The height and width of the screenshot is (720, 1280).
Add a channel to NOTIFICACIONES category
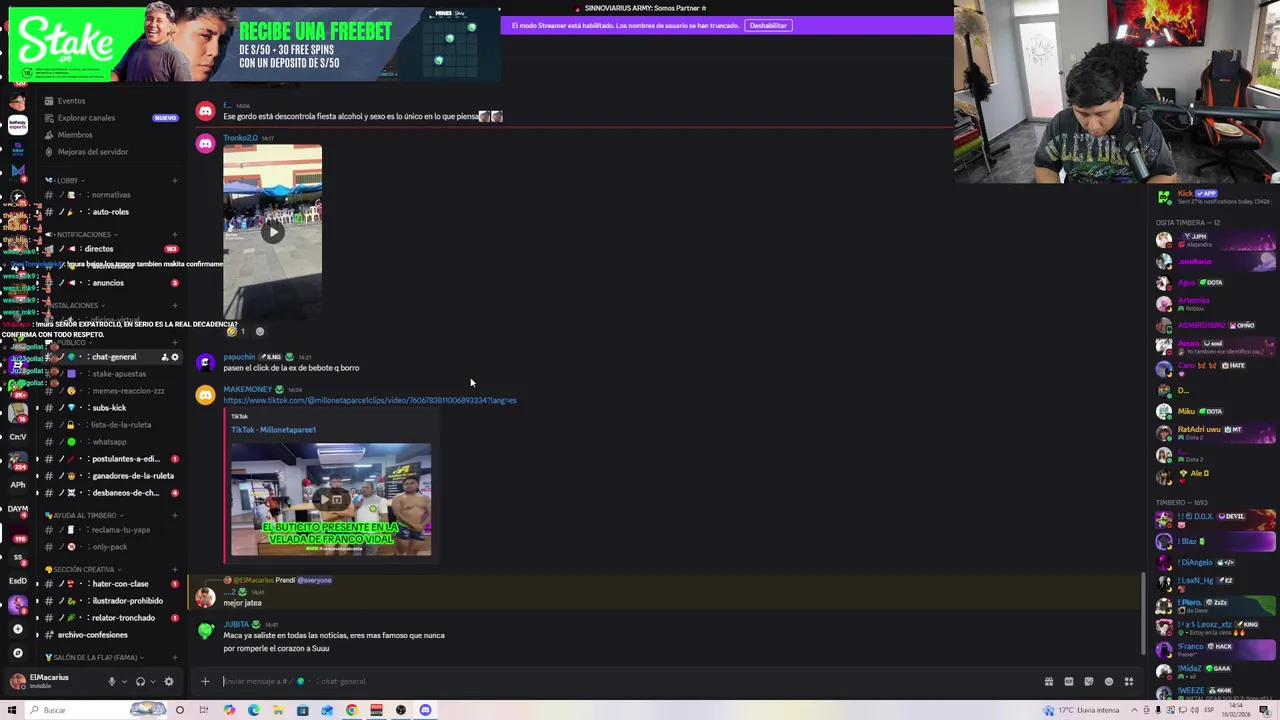point(175,235)
